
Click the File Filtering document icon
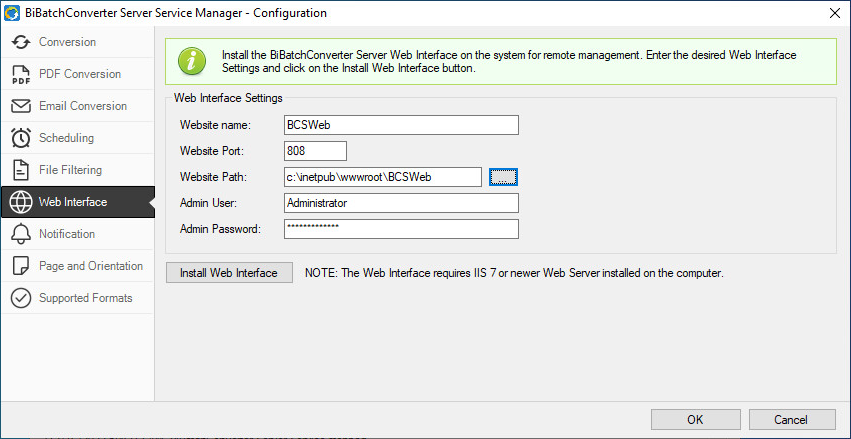click(x=21, y=170)
